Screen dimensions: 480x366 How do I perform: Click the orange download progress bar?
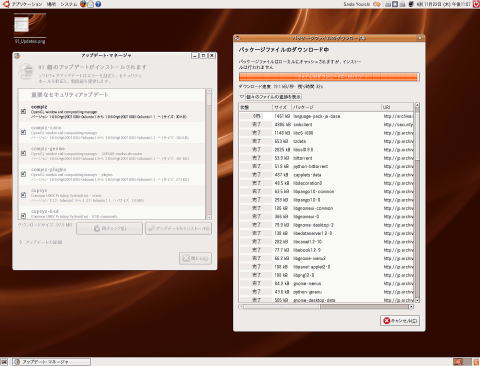coord(328,77)
